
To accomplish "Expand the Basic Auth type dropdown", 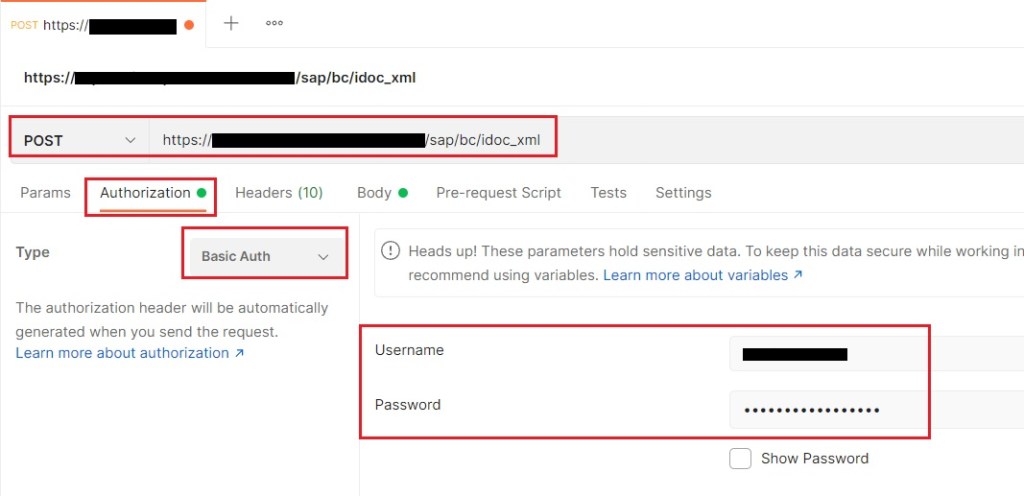I will click(265, 256).
